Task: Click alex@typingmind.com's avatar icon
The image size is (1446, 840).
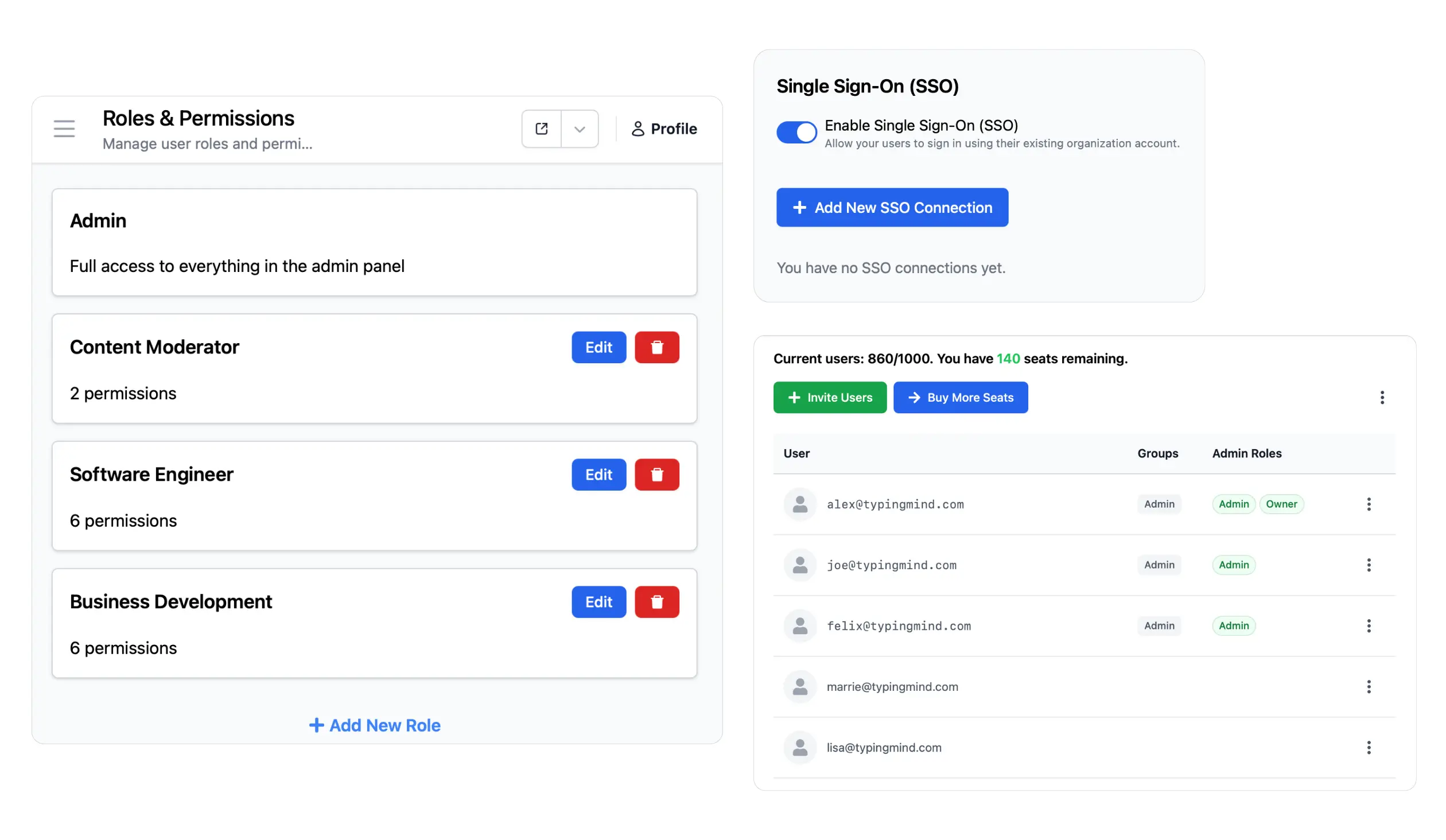Action: (x=799, y=504)
